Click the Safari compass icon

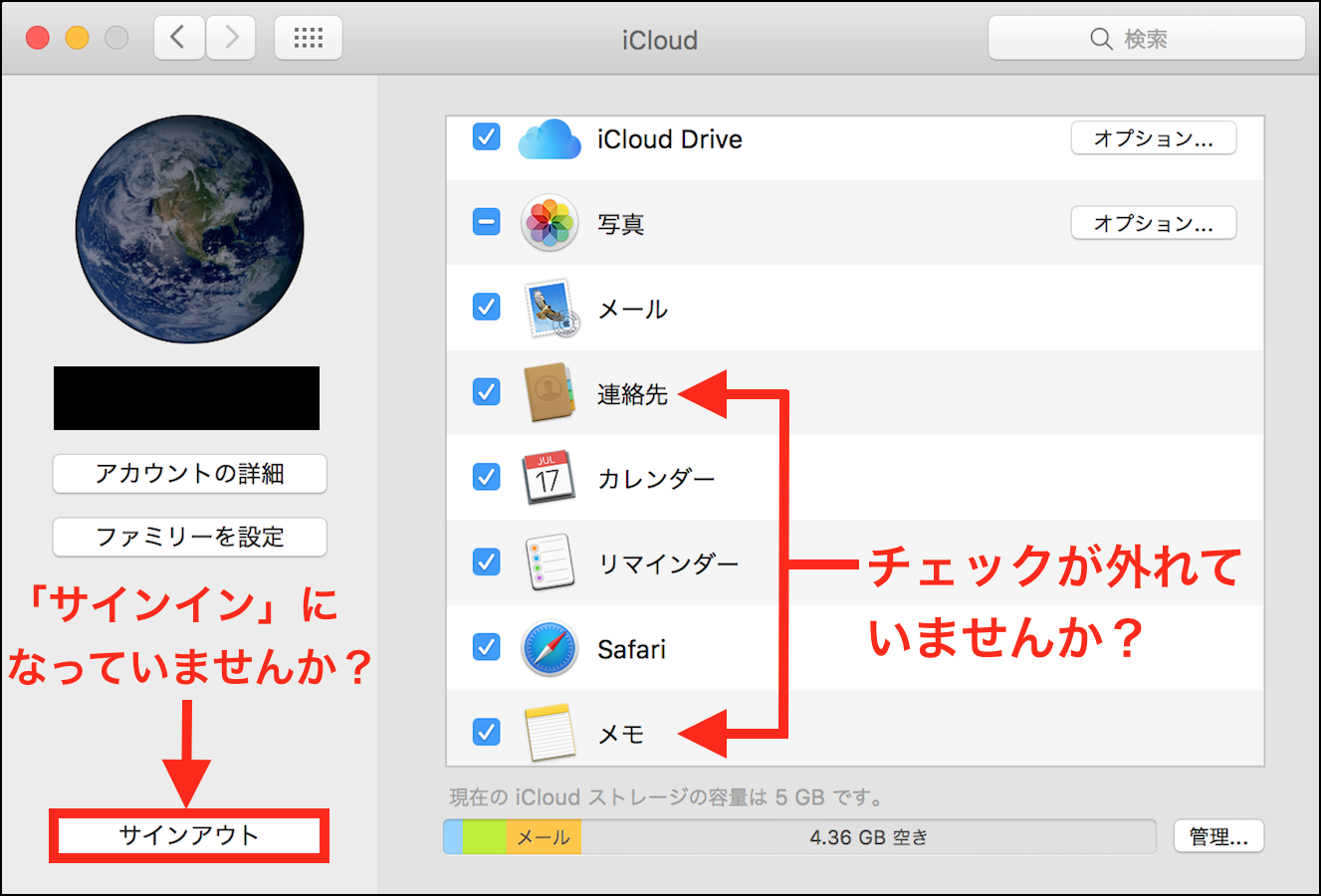549,648
